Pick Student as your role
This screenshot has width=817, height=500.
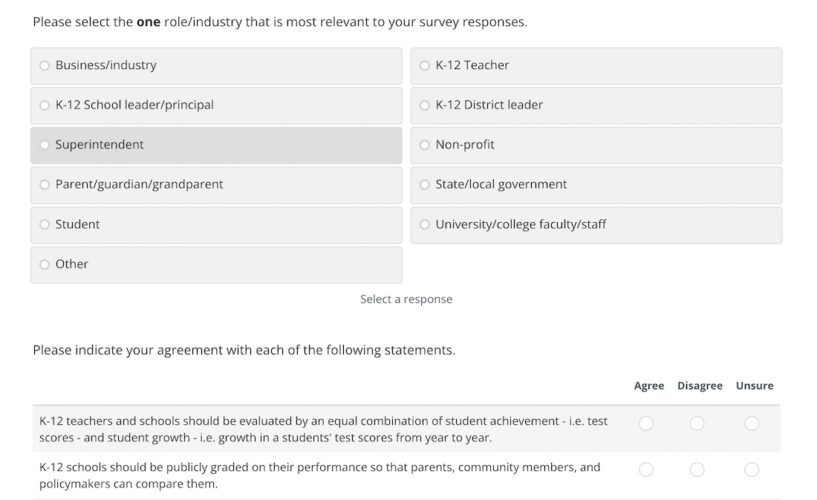point(44,225)
